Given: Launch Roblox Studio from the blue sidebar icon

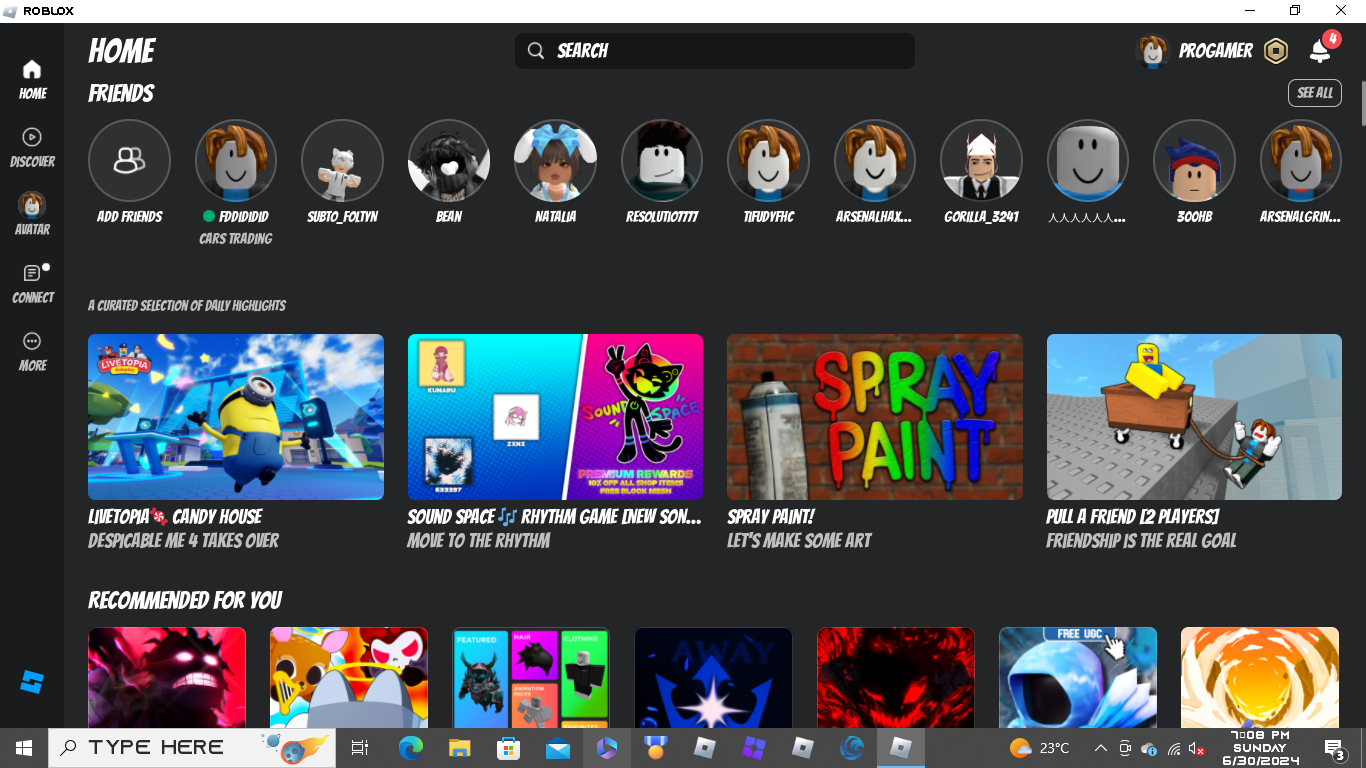Looking at the screenshot, I should click(x=32, y=683).
